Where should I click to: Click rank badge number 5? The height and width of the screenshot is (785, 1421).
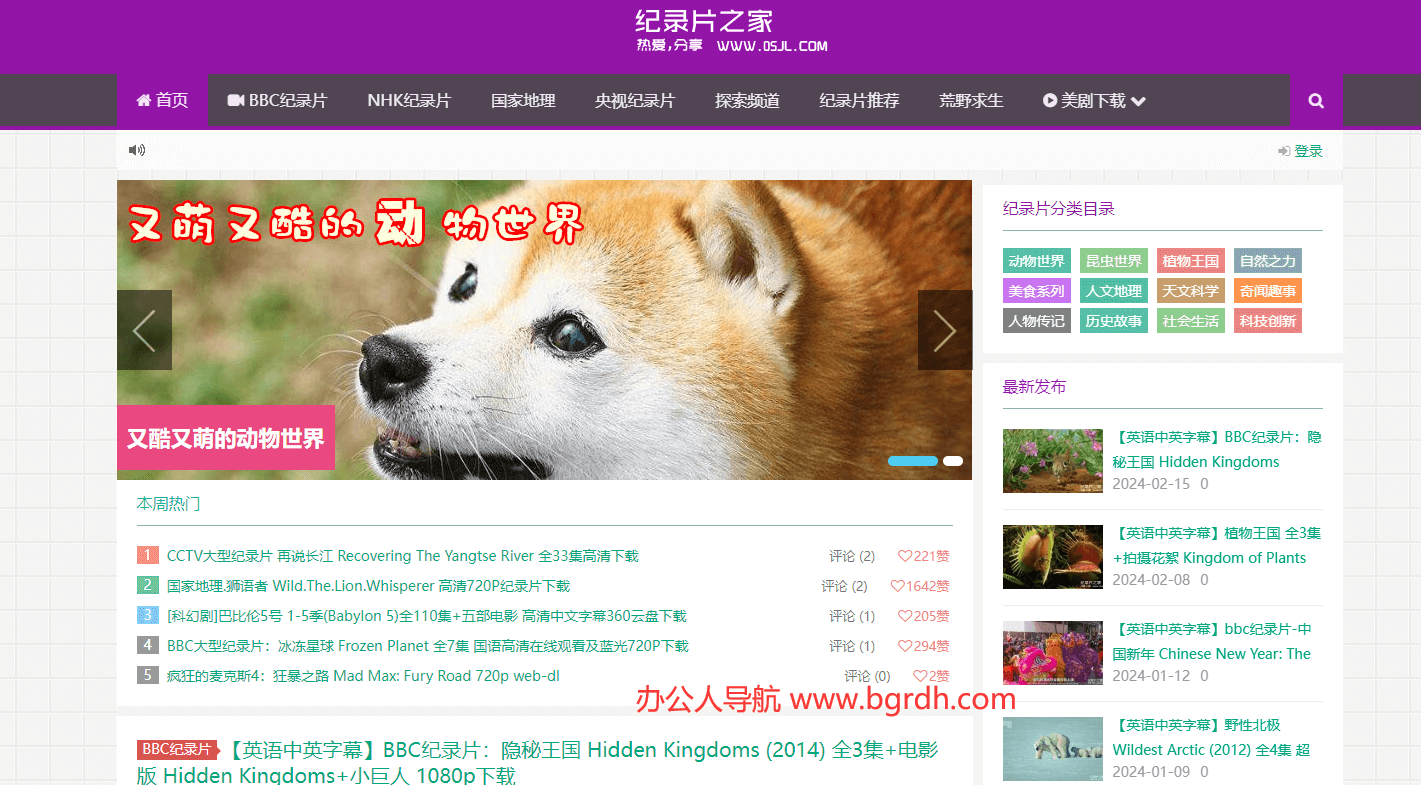point(147,675)
